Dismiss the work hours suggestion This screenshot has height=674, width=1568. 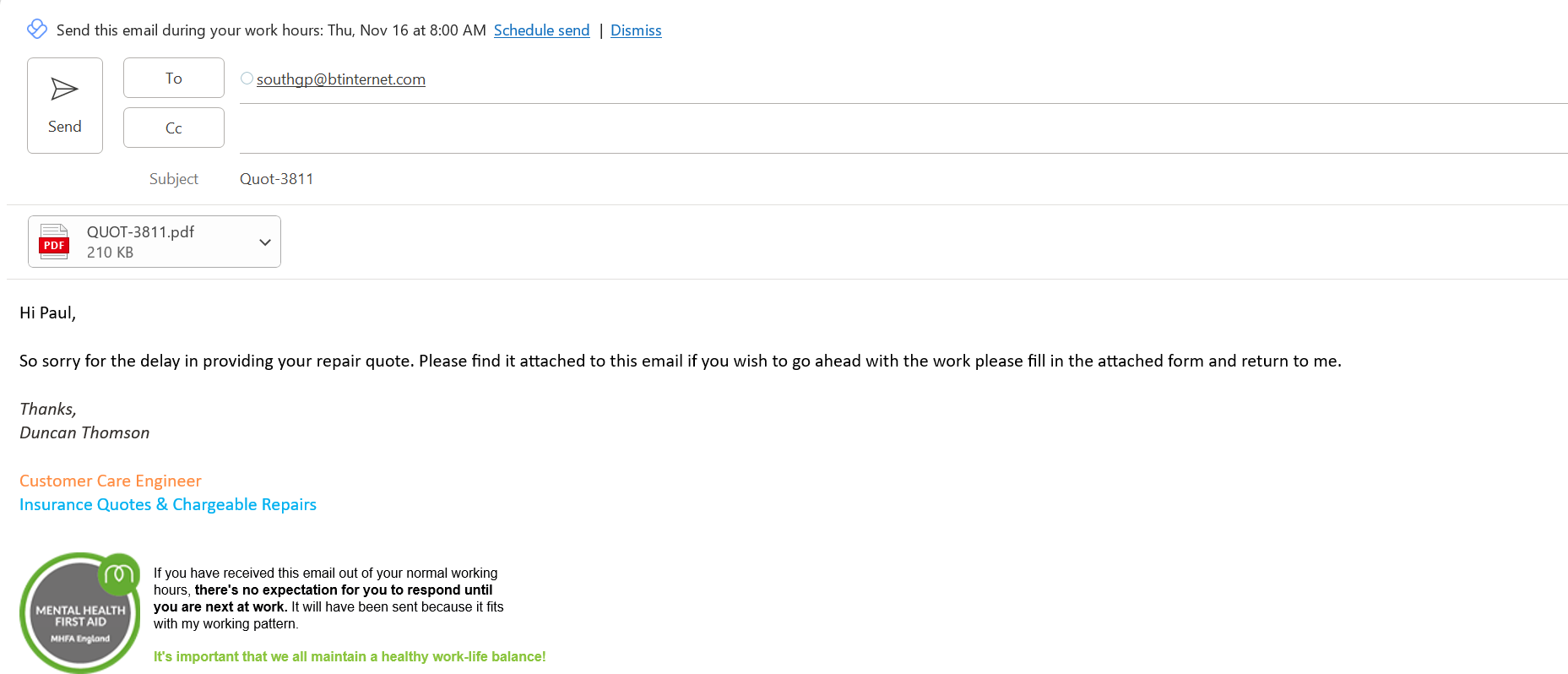click(x=636, y=30)
